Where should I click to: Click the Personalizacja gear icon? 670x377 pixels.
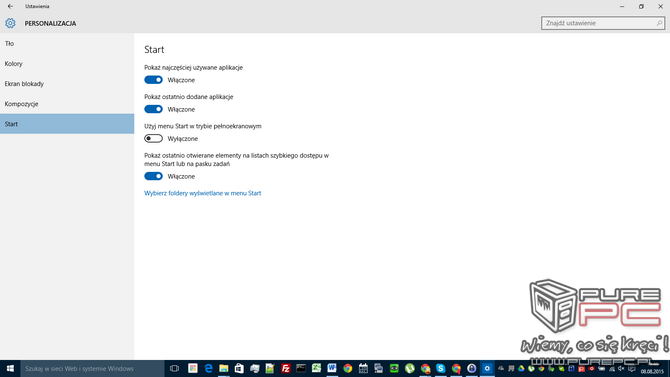pyautogui.click(x=10, y=23)
